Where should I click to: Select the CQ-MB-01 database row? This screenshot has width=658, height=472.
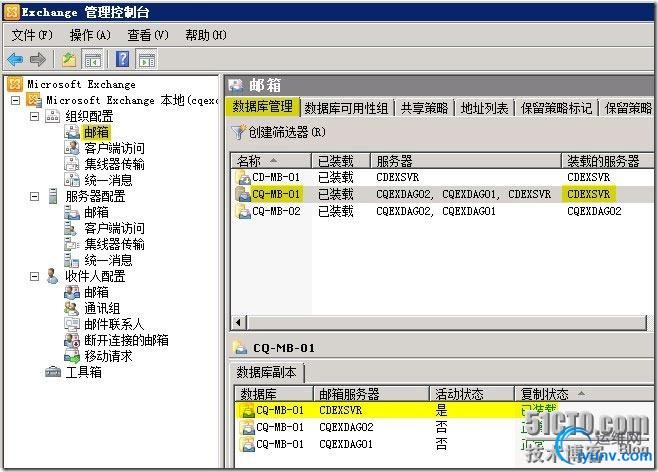pyautogui.click(x=442, y=194)
